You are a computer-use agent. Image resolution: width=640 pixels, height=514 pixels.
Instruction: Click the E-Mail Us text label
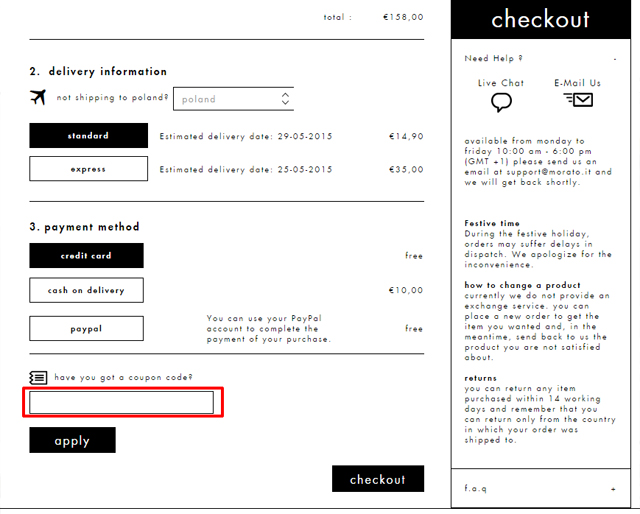click(x=577, y=83)
